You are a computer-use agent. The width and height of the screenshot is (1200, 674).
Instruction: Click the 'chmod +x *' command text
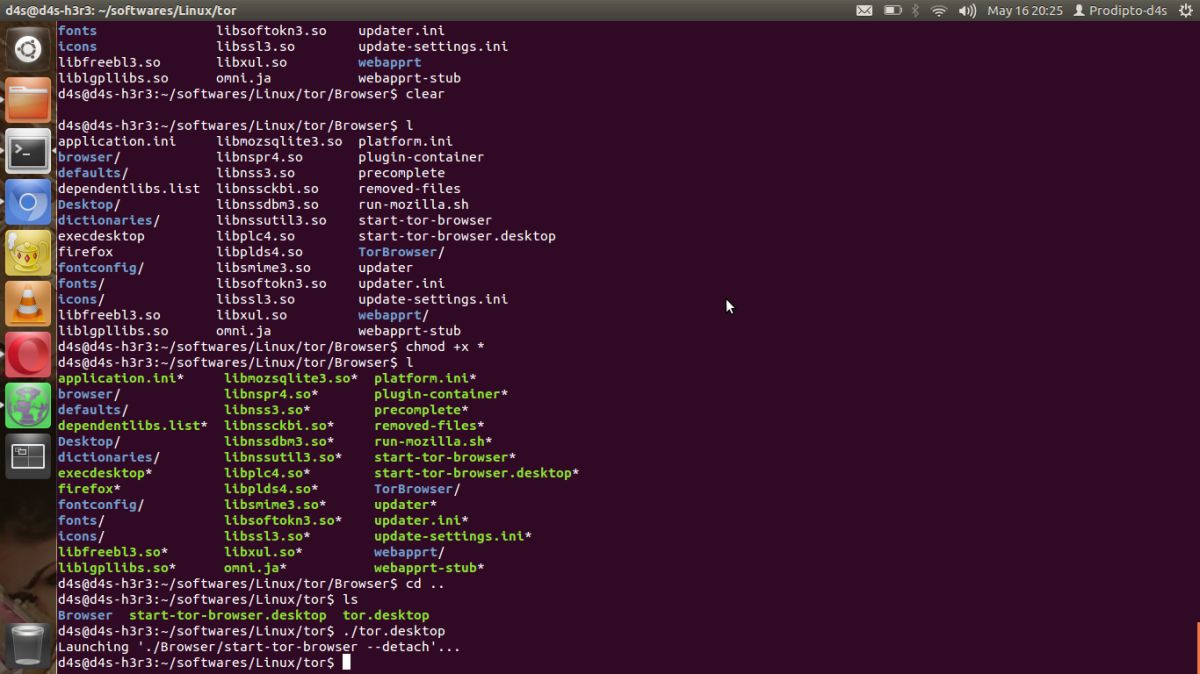coord(444,347)
